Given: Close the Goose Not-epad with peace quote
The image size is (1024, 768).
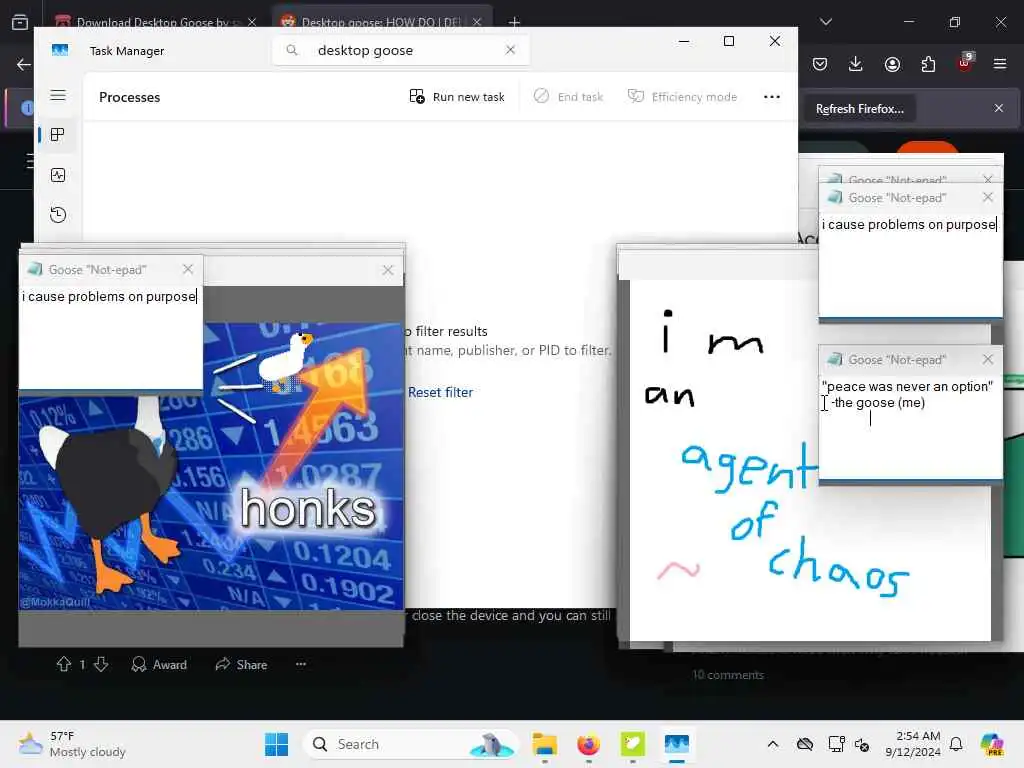Looking at the screenshot, I should (988, 359).
